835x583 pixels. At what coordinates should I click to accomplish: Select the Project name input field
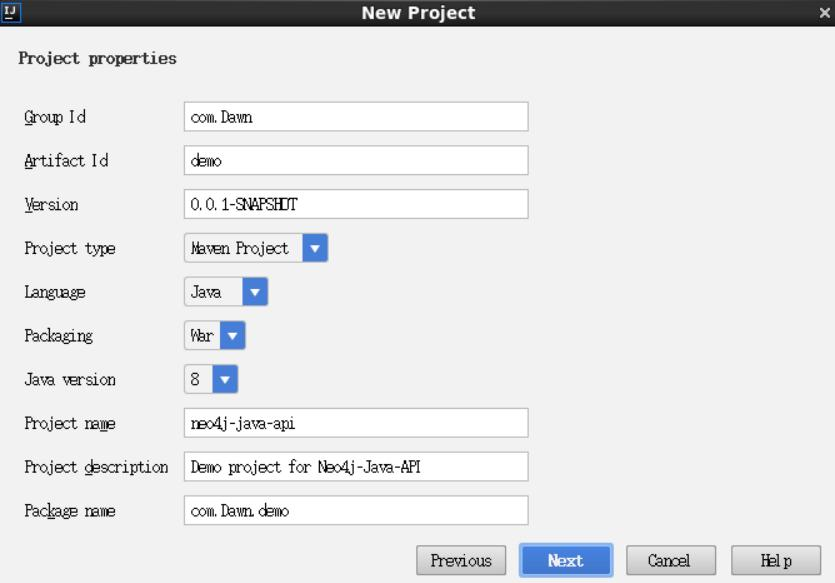(356, 423)
